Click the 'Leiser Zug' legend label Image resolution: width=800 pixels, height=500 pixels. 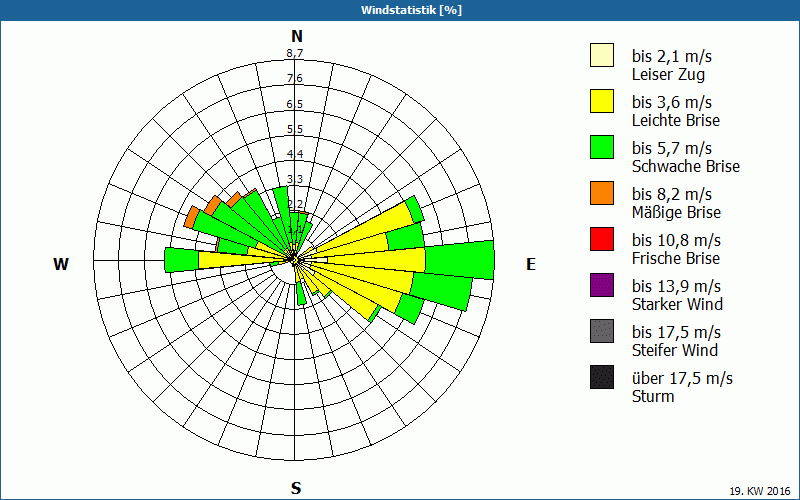pos(668,74)
